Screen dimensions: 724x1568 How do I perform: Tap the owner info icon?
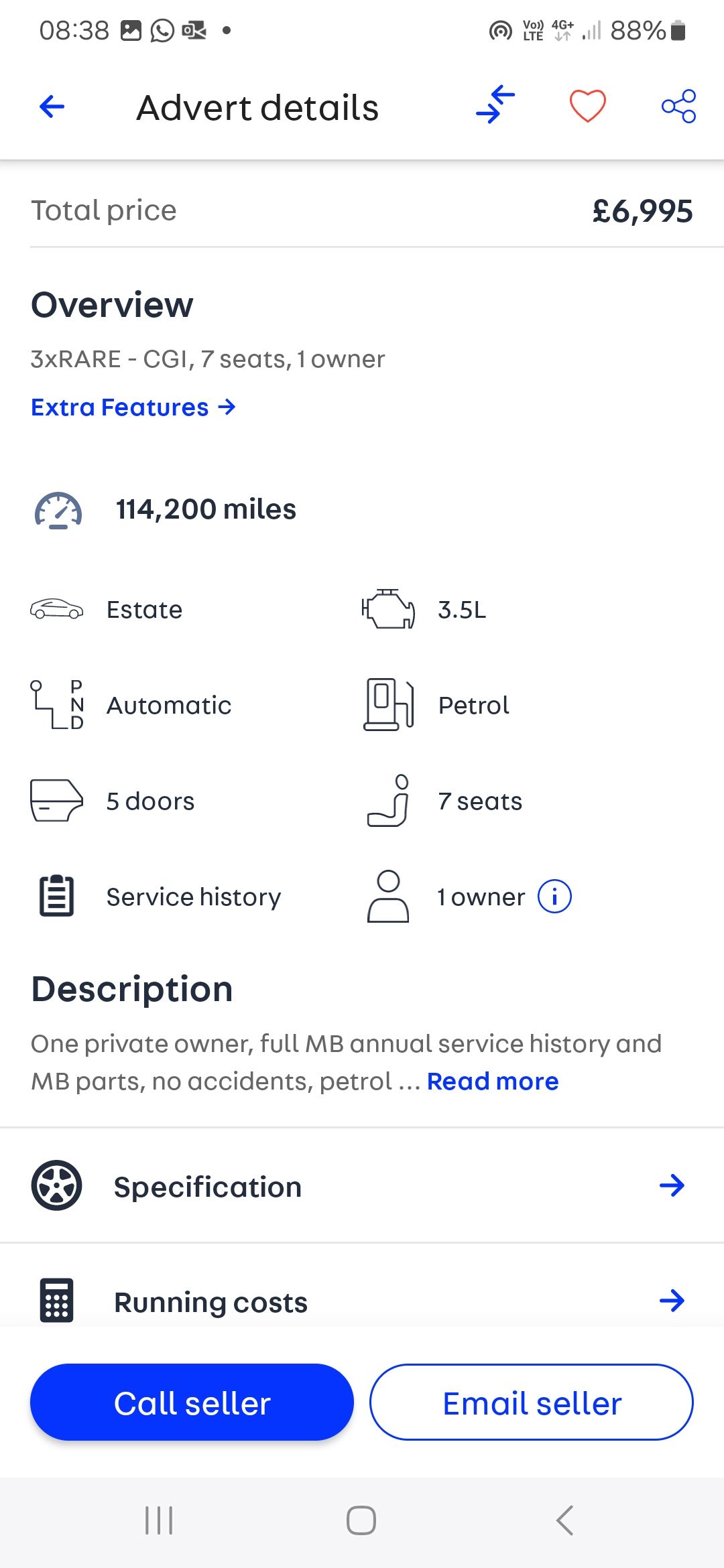pyautogui.click(x=554, y=897)
